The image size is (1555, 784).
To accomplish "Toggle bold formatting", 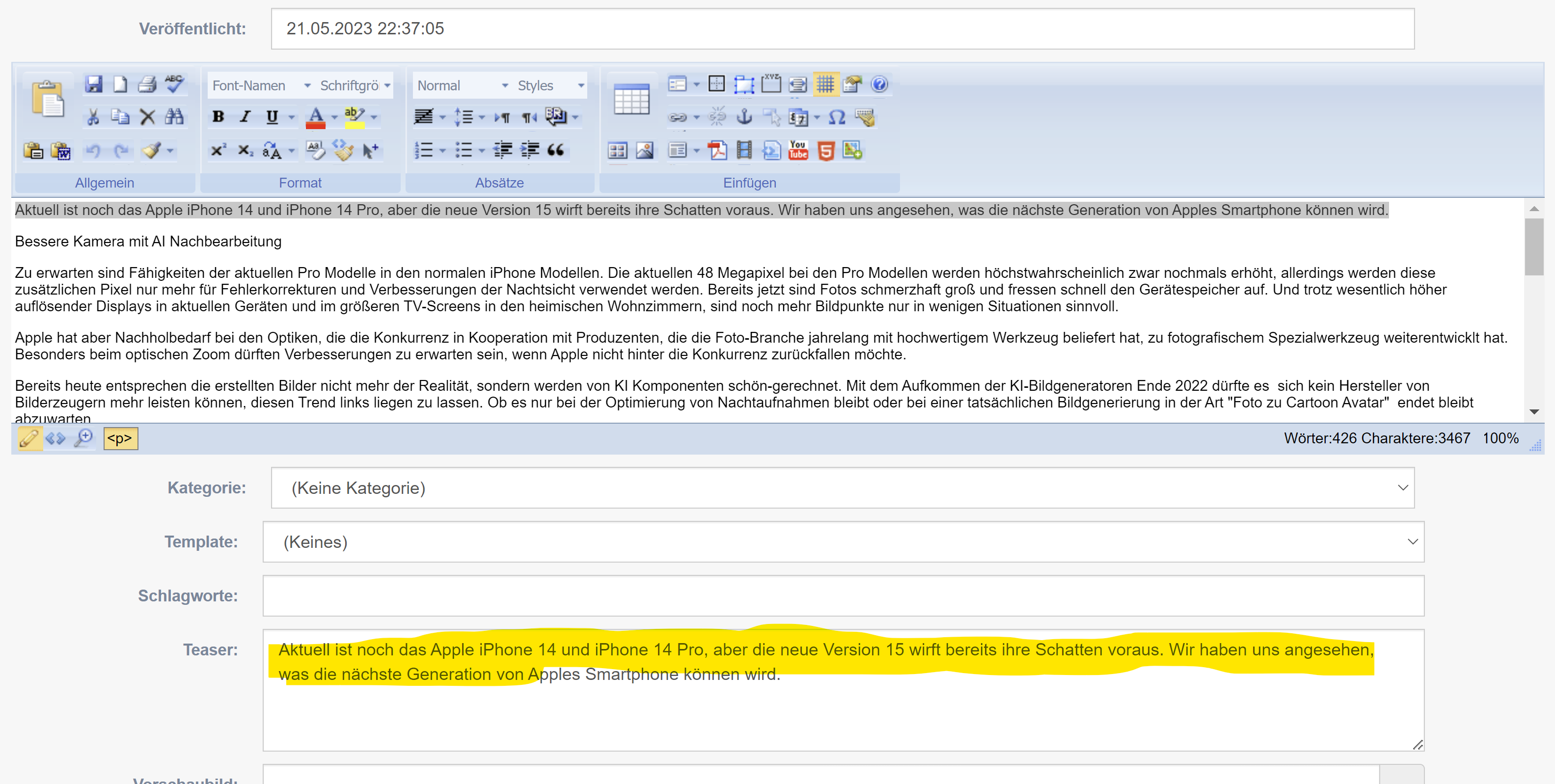I will pyautogui.click(x=218, y=116).
